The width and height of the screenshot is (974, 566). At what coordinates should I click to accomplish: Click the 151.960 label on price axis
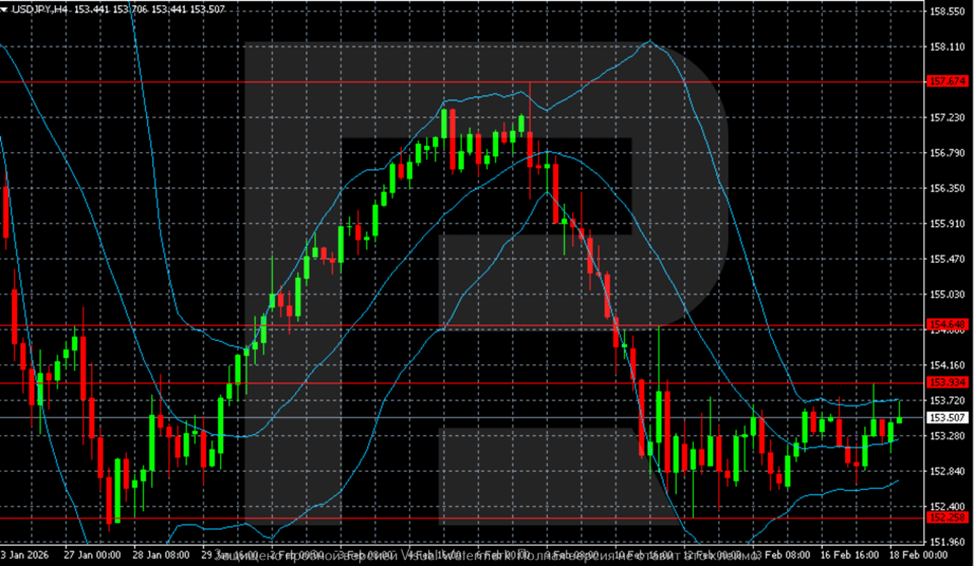tap(947, 542)
